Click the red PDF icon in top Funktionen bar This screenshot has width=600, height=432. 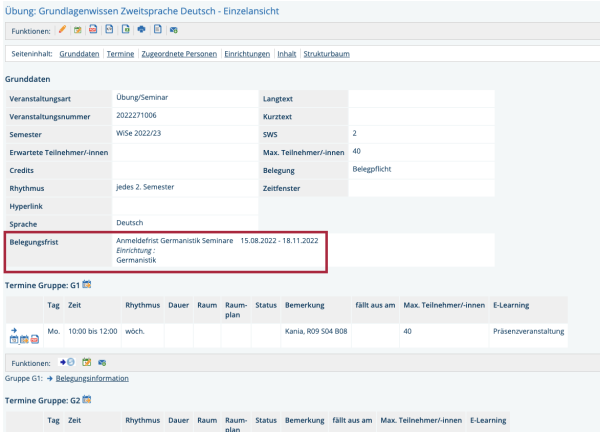[94, 31]
